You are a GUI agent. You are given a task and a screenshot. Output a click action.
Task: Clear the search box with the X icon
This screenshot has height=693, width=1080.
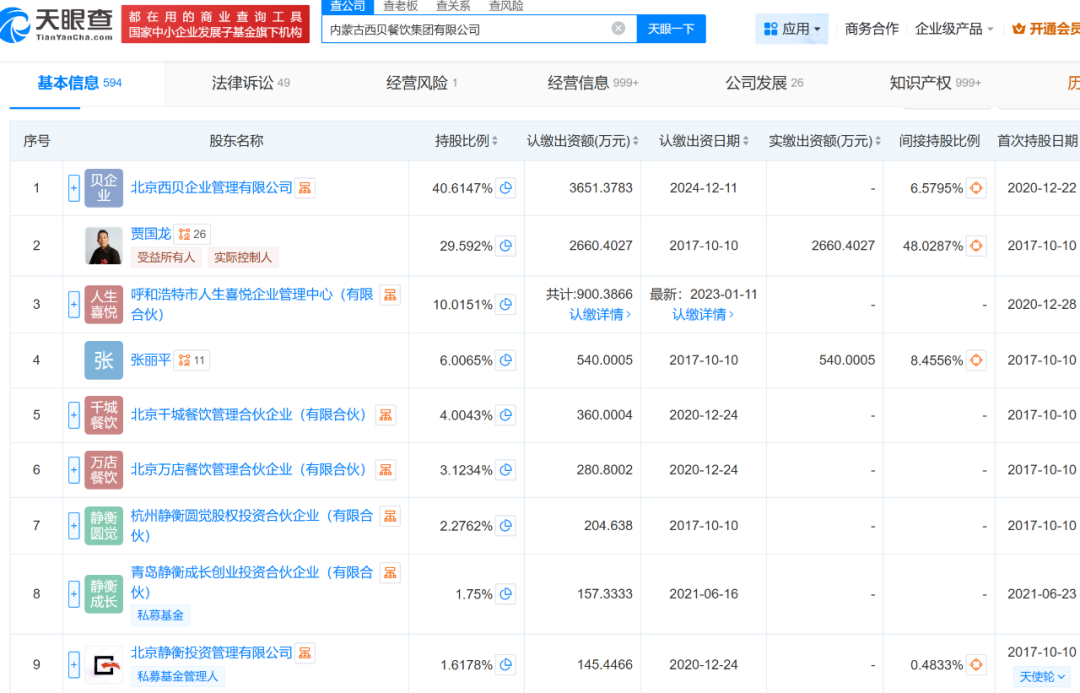pos(618,29)
